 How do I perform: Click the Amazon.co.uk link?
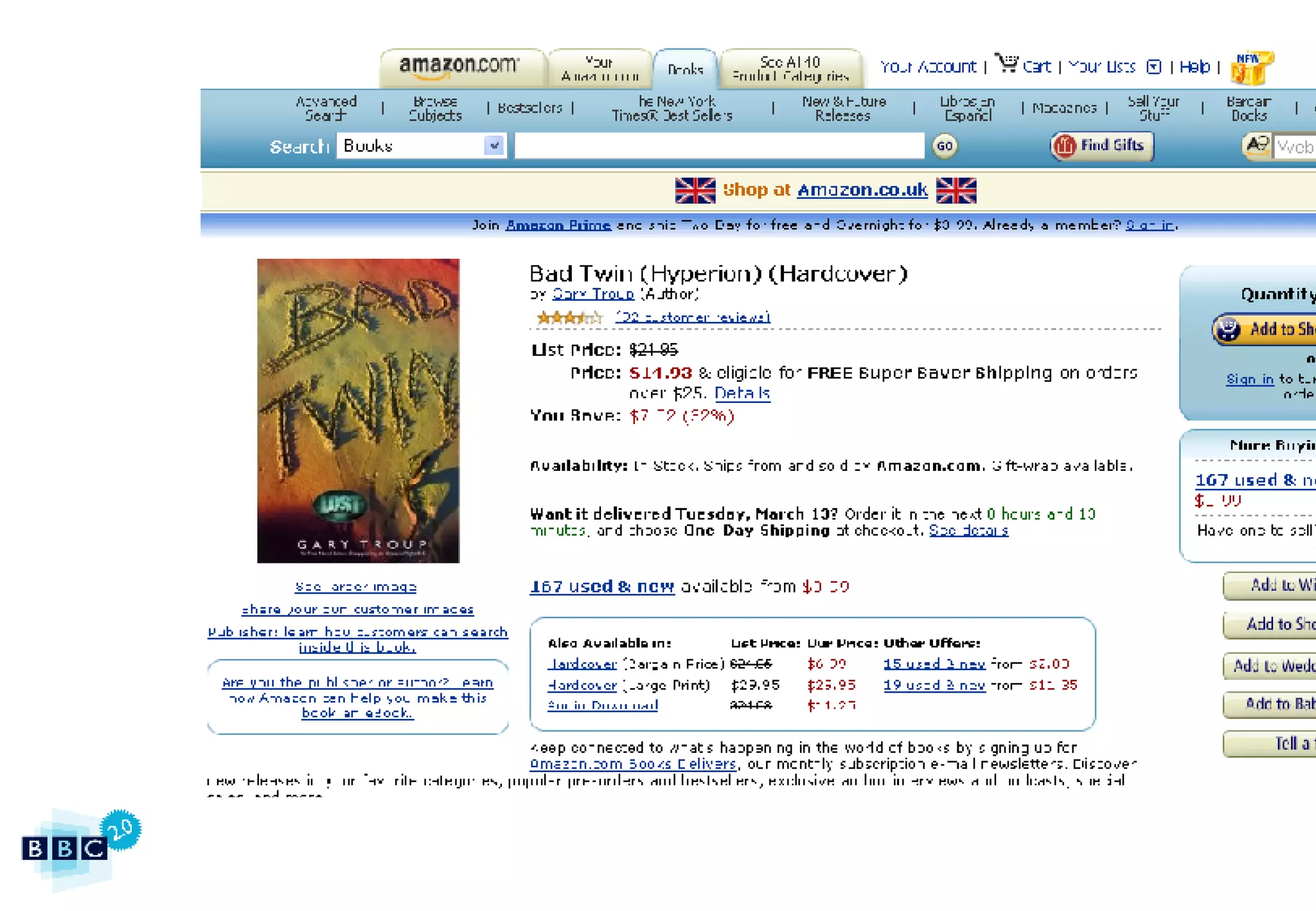point(862,190)
